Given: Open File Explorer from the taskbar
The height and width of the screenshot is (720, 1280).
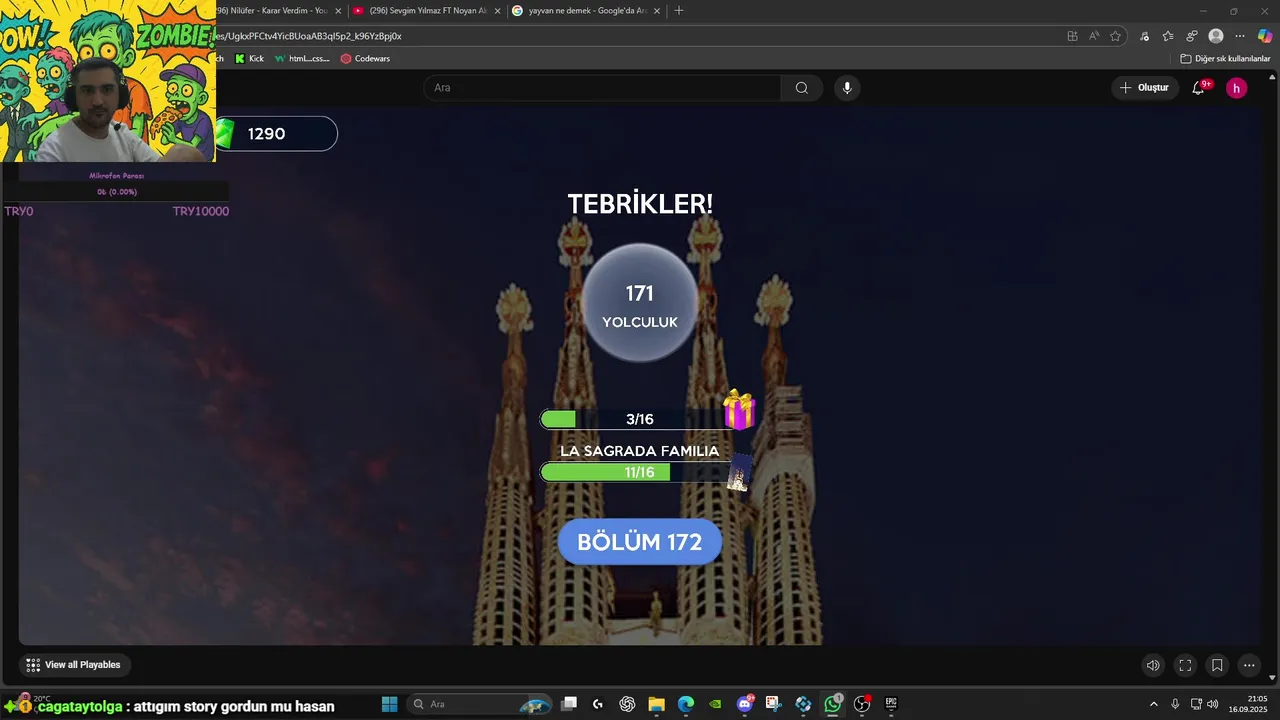Looking at the screenshot, I should pyautogui.click(x=656, y=704).
